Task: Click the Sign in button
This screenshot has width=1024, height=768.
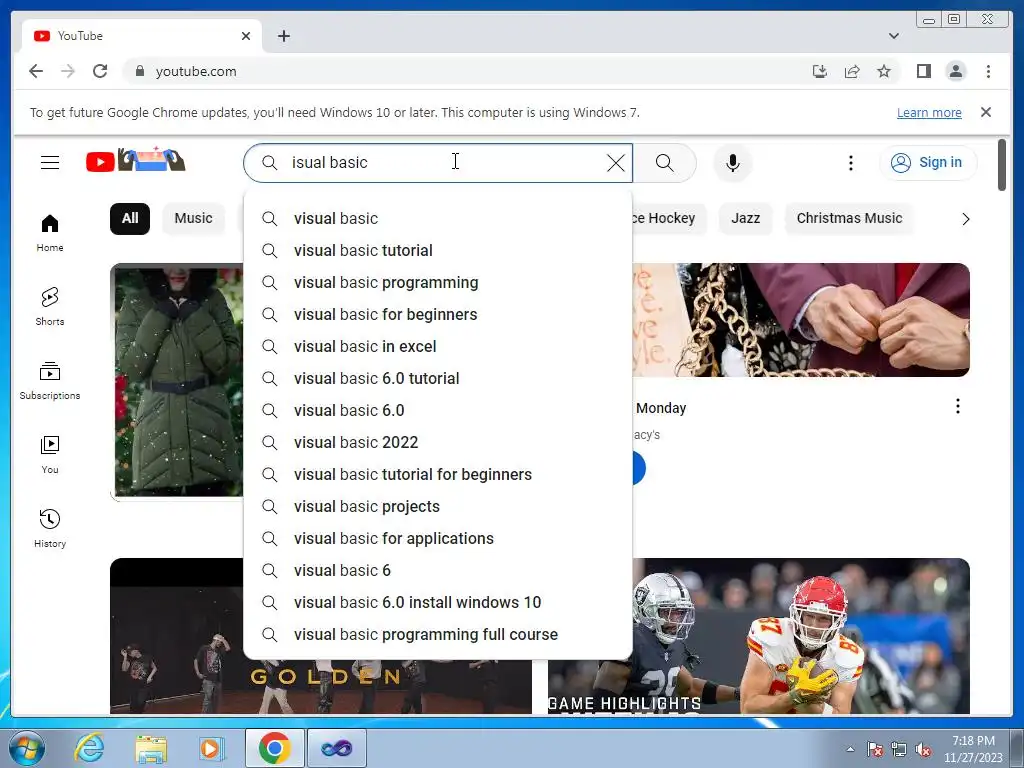Action: click(927, 163)
